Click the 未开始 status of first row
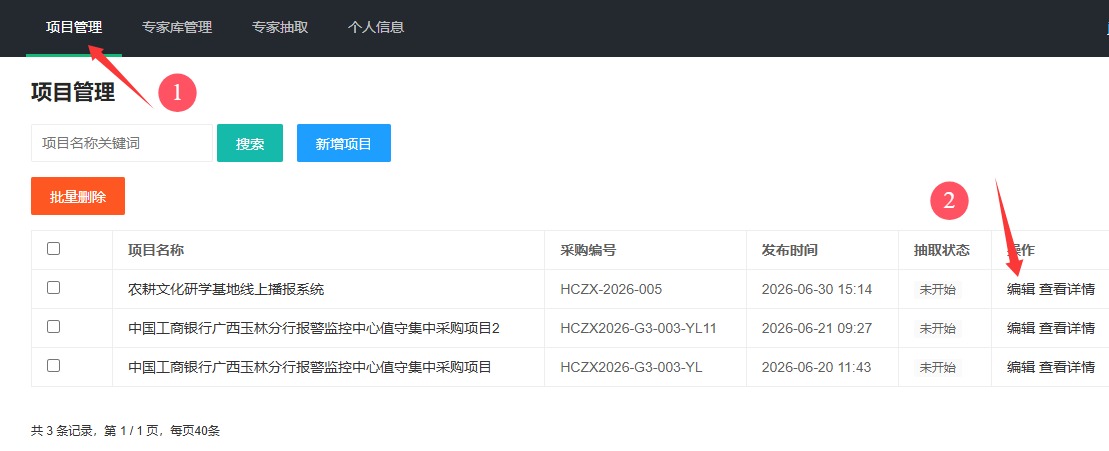 click(x=937, y=289)
